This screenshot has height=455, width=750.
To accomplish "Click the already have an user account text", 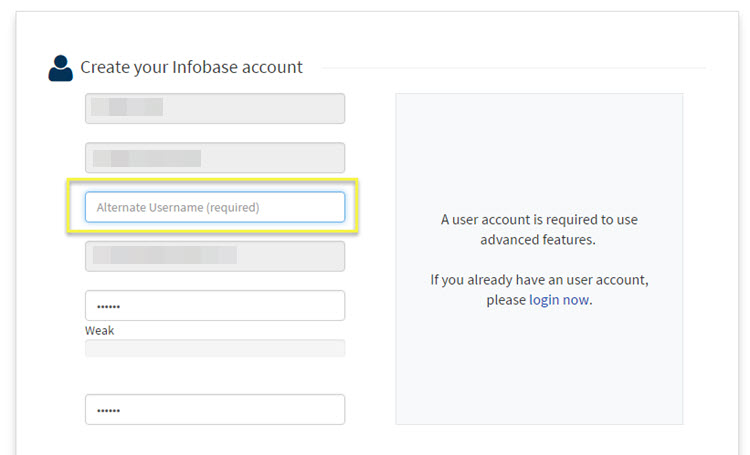I will coord(539,280).
